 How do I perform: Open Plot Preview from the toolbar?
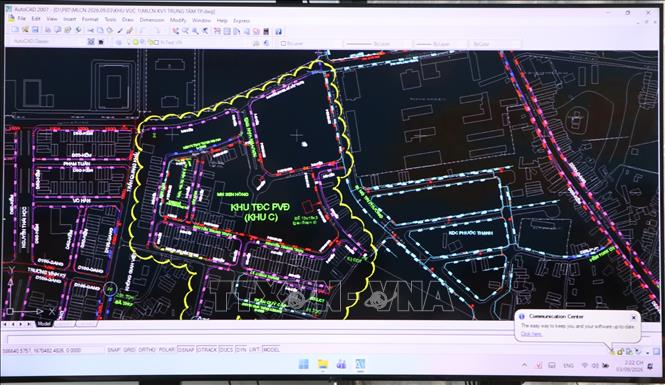click(x=57, y=30)
